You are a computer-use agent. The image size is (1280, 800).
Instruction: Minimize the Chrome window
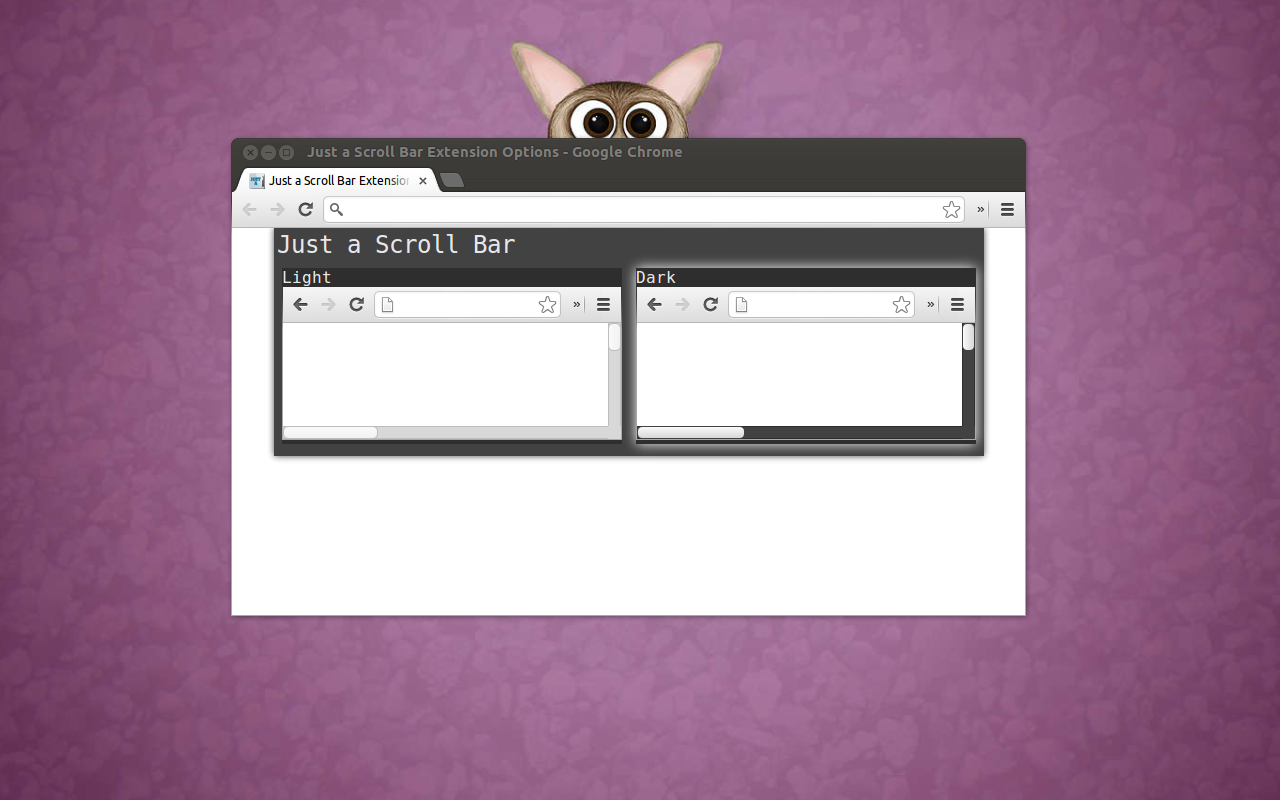coord(268,153)
